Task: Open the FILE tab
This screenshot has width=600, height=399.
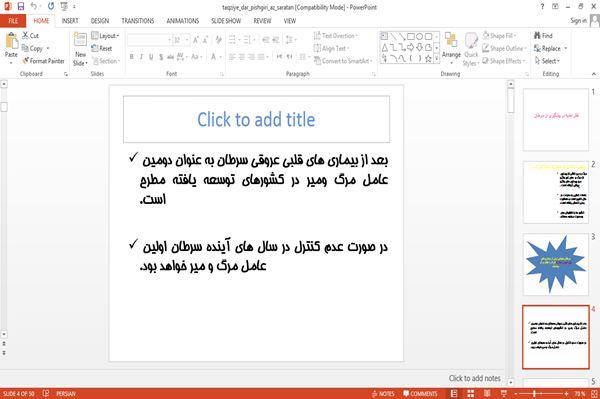Action: coord(13,21)
